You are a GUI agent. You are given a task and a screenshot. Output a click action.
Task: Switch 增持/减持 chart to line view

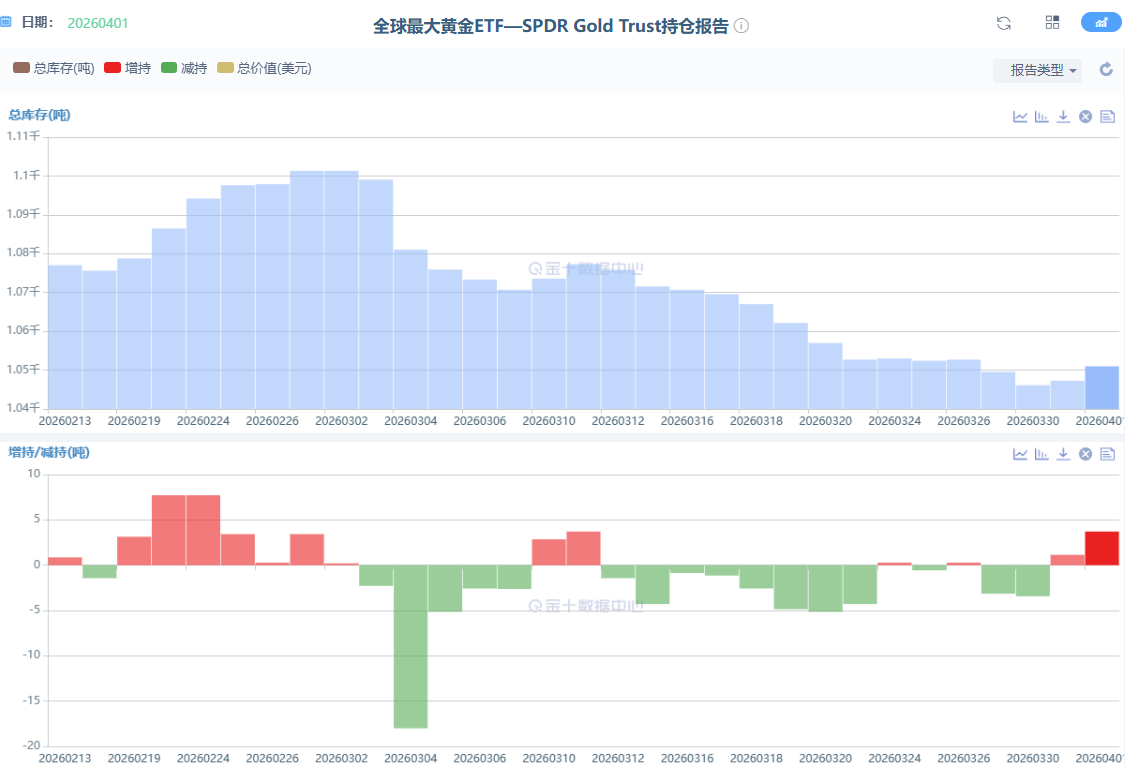1020,454
